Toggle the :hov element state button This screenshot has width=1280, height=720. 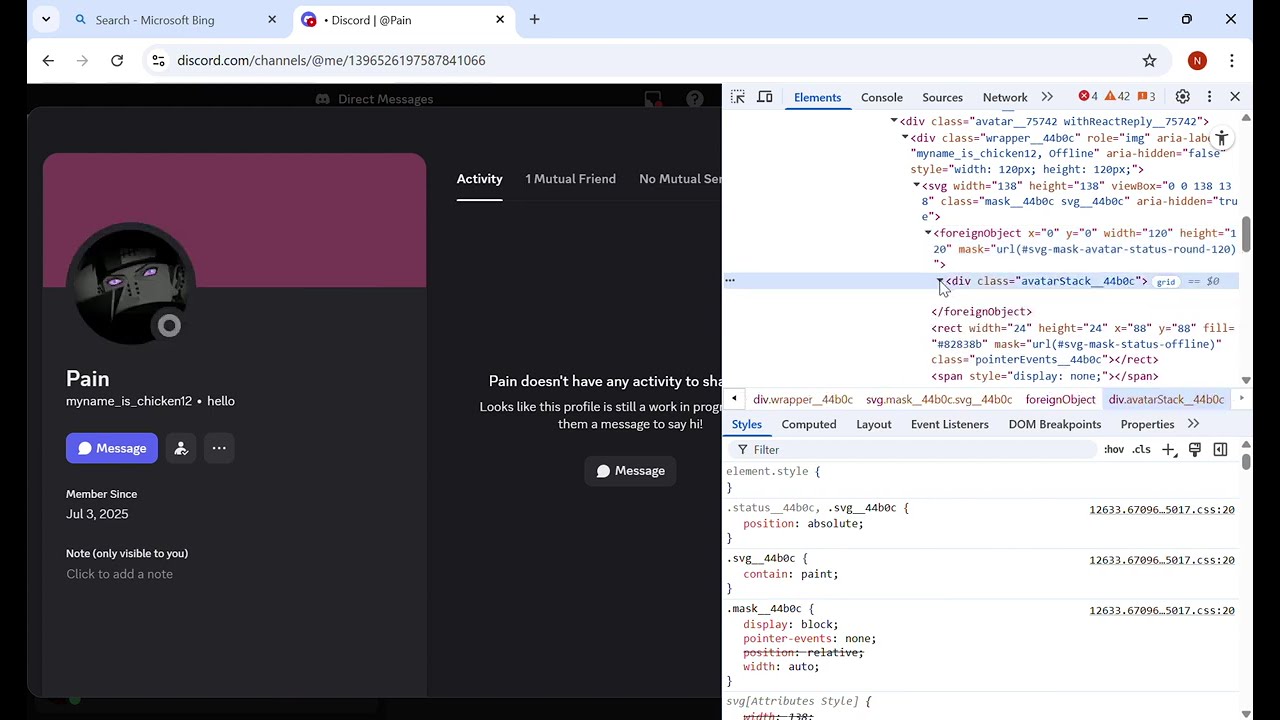point(1114,450)
